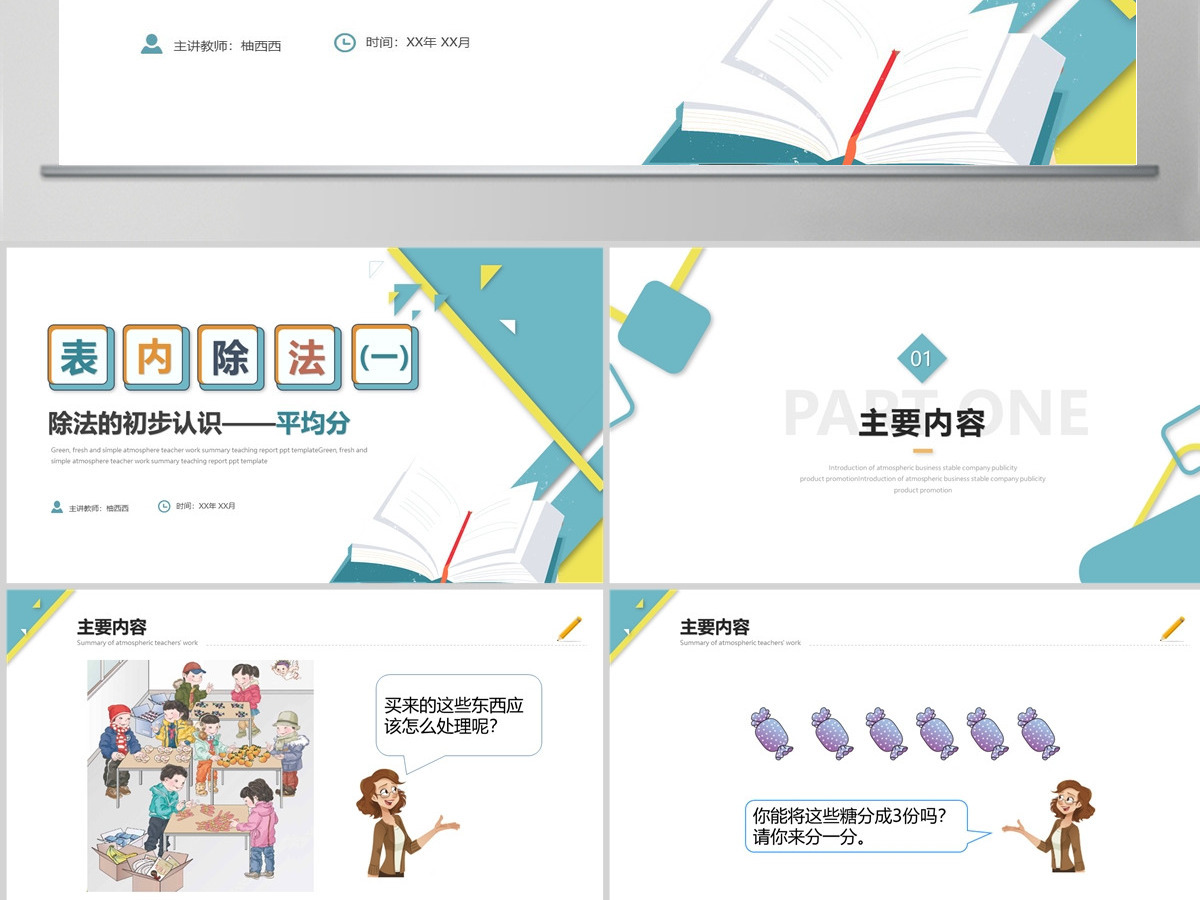Click the first purple candy
This screenshot has width=1200, height=900.
point(774,733)
